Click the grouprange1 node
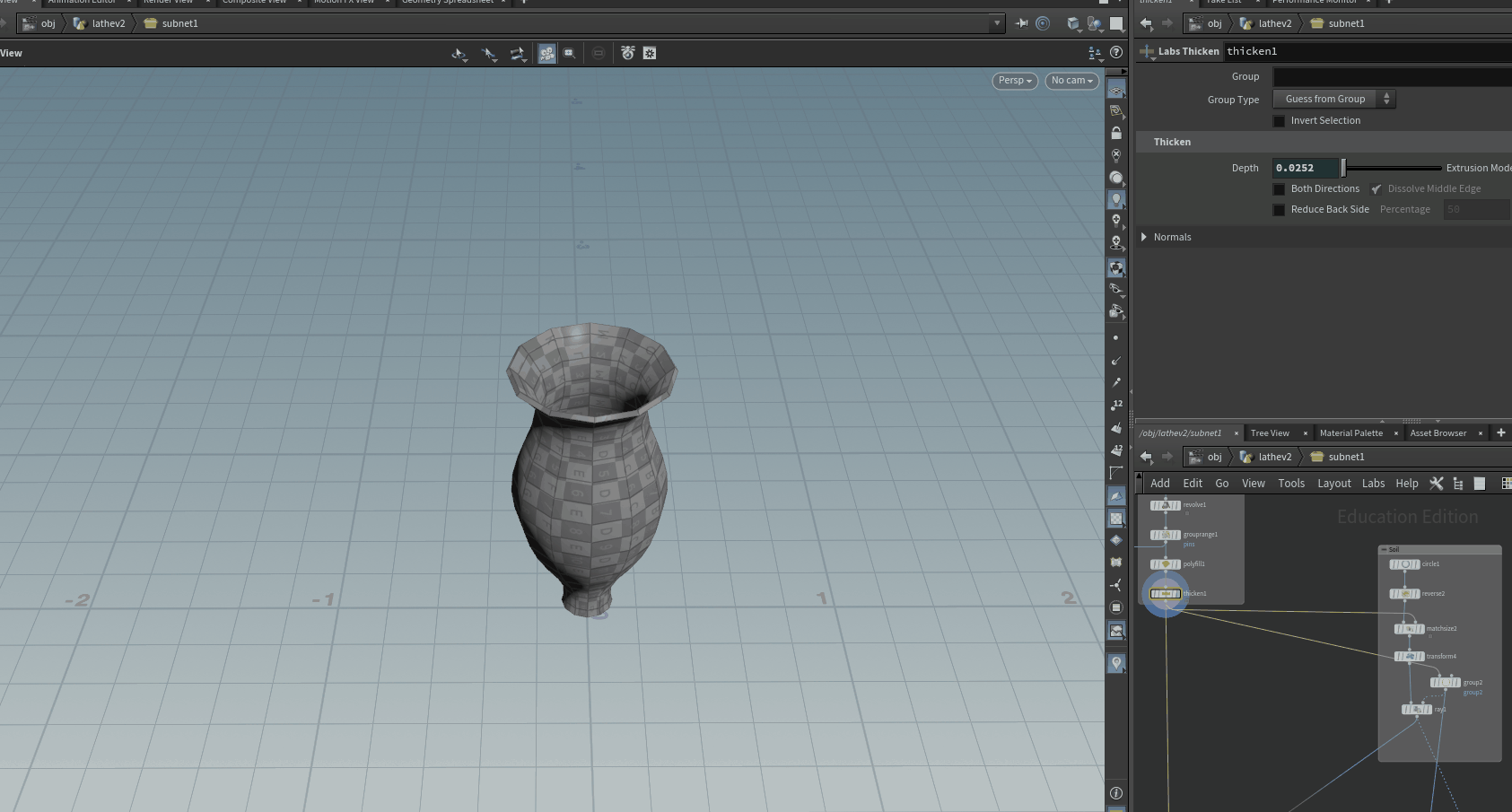This screenshot has height=812, width=1512. click(x=1166, y=535)
